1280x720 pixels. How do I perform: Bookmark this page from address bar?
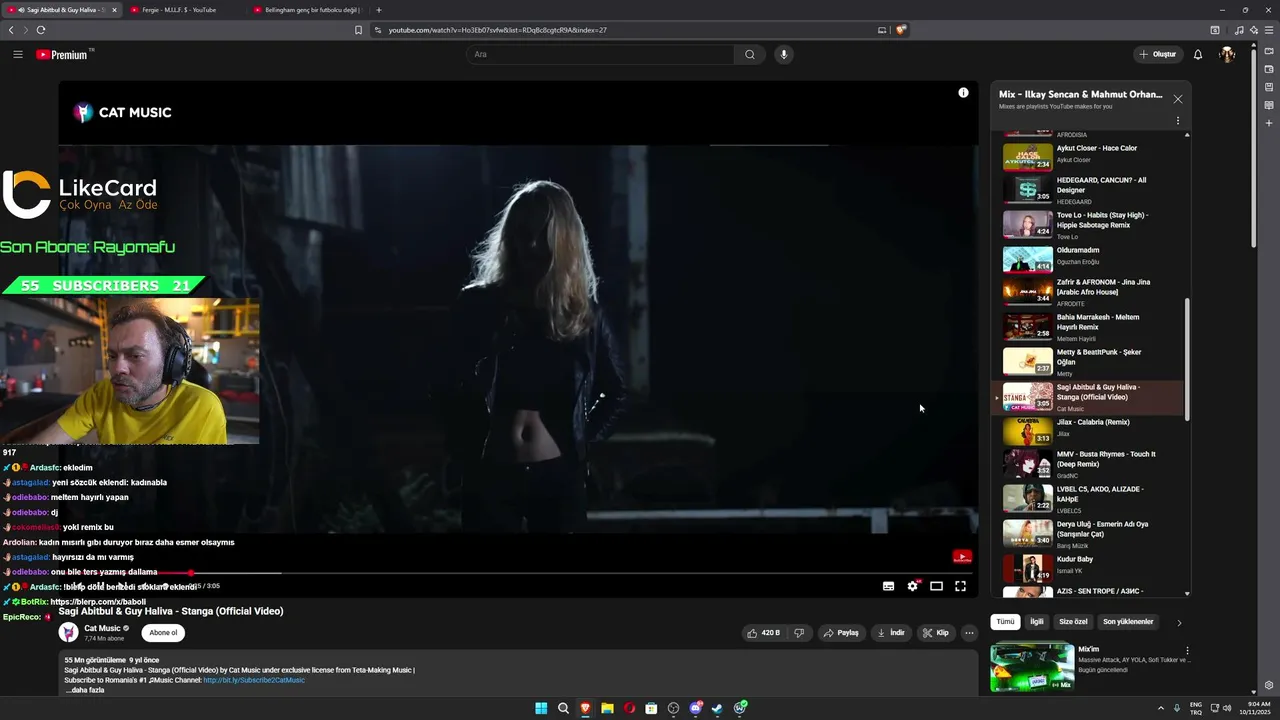coord(358,30)
